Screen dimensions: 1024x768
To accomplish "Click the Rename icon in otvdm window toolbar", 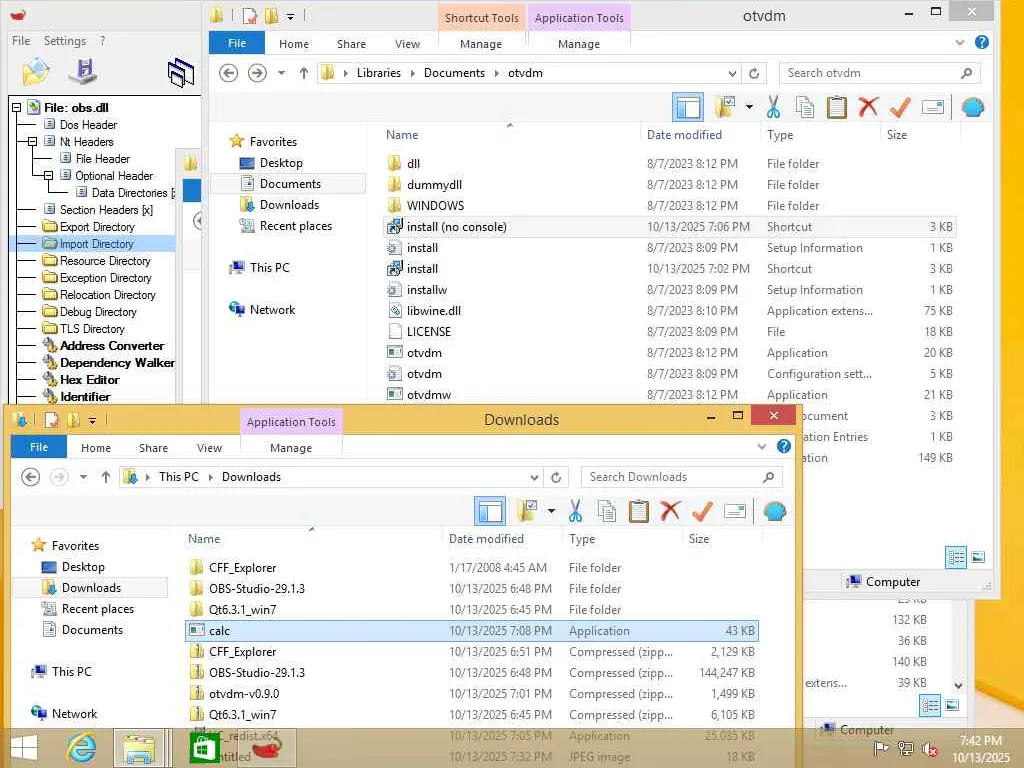I will click(933, 107).
